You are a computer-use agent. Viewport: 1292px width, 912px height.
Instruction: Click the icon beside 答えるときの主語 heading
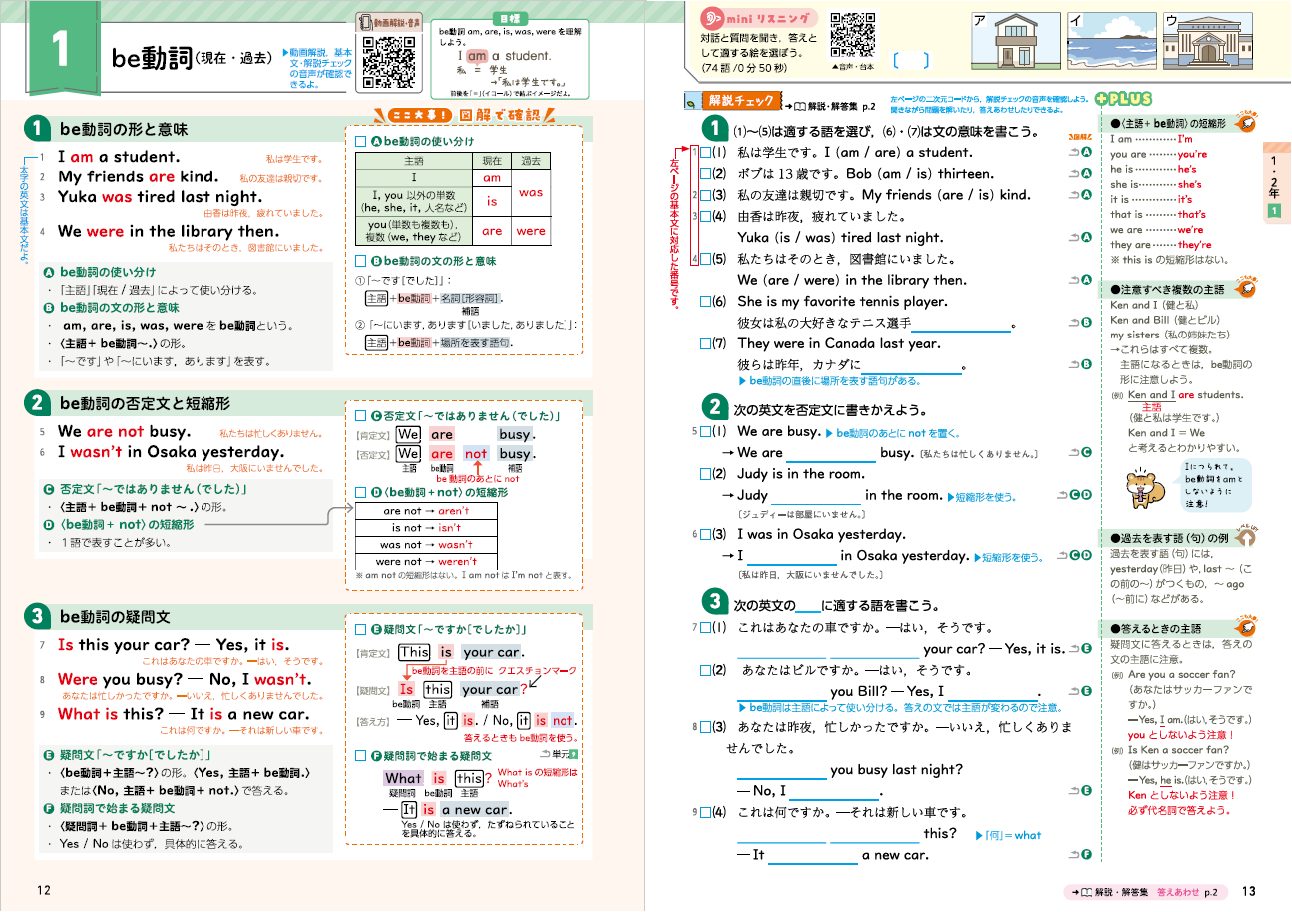coord(1246,627)
